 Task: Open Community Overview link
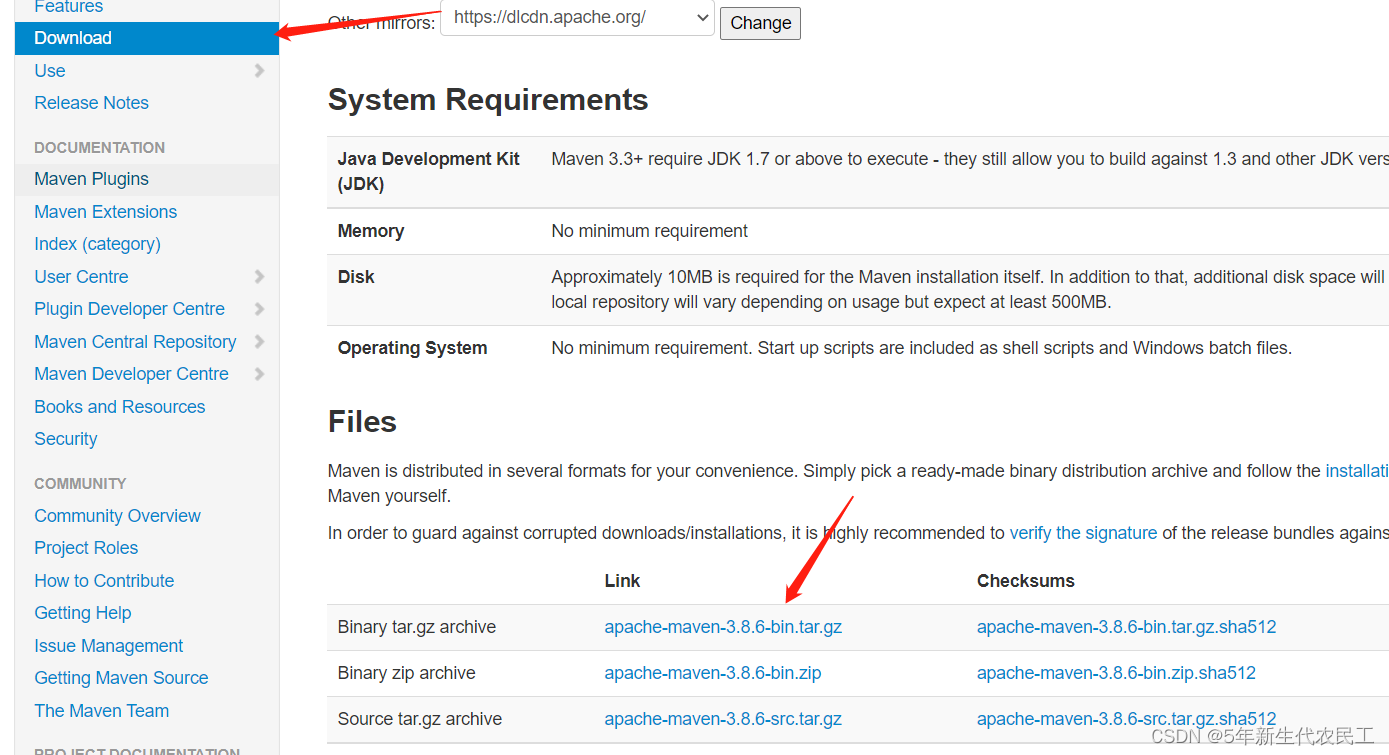click(x=117, y=516)
